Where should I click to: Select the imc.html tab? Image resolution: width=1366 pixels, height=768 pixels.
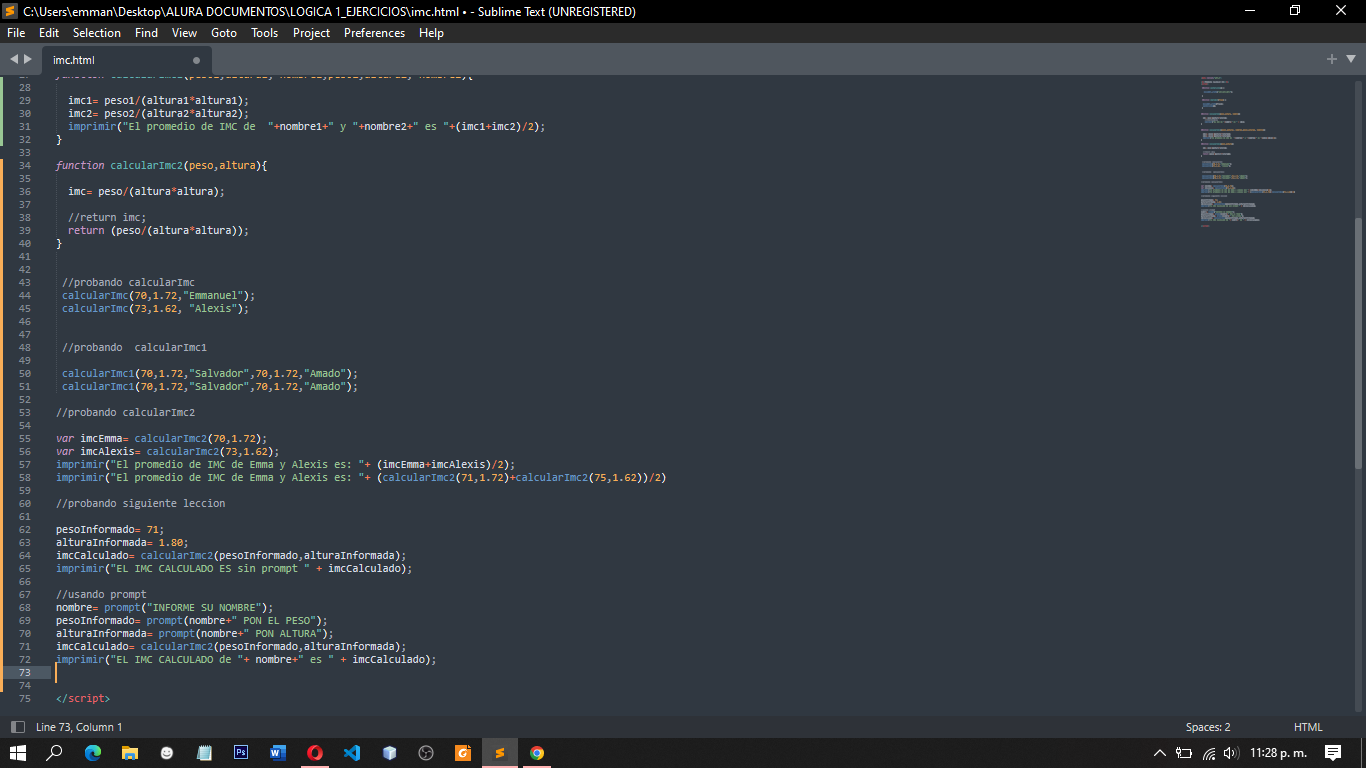[125, 60]
